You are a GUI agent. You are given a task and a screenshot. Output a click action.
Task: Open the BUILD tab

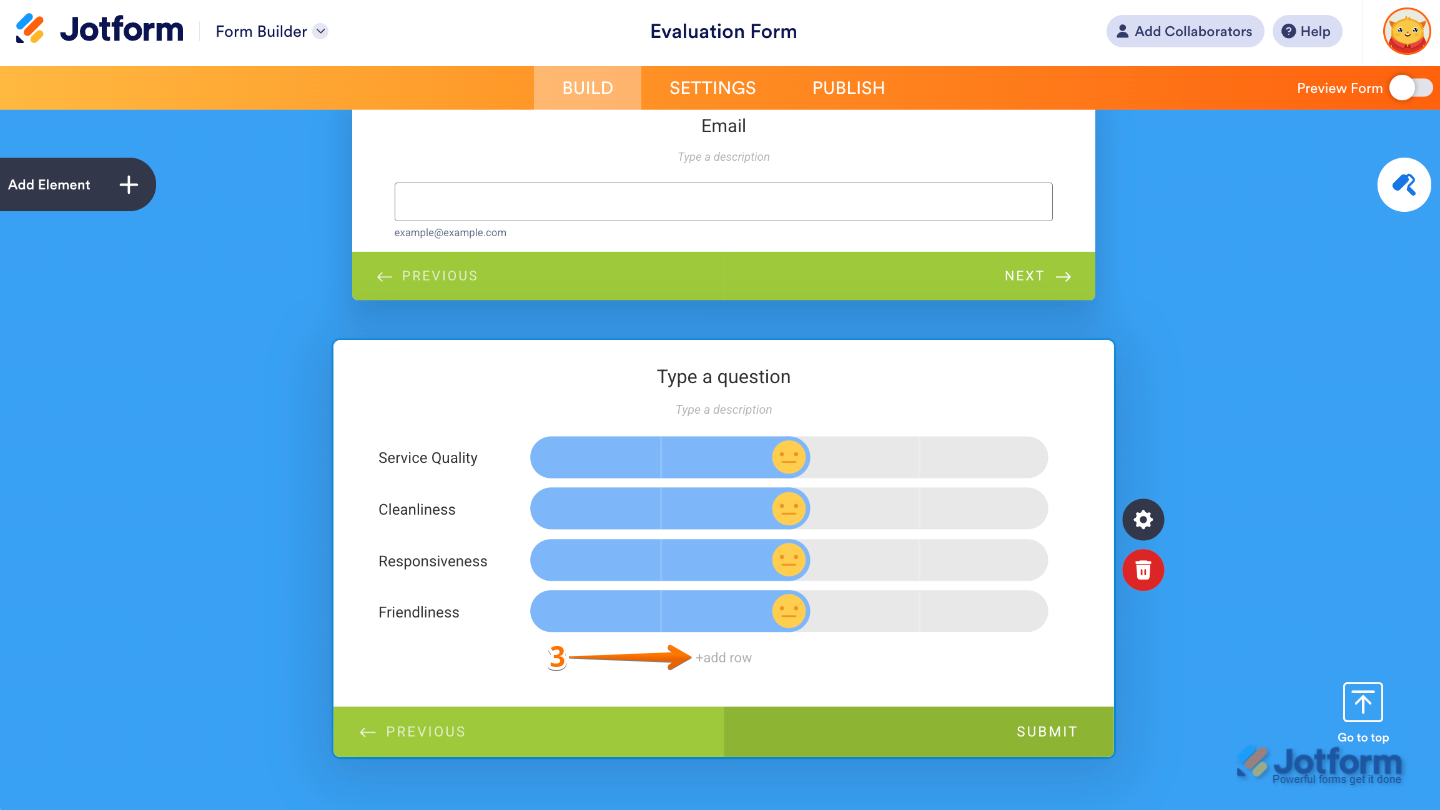pyautogui.click(x=587, y=88)
